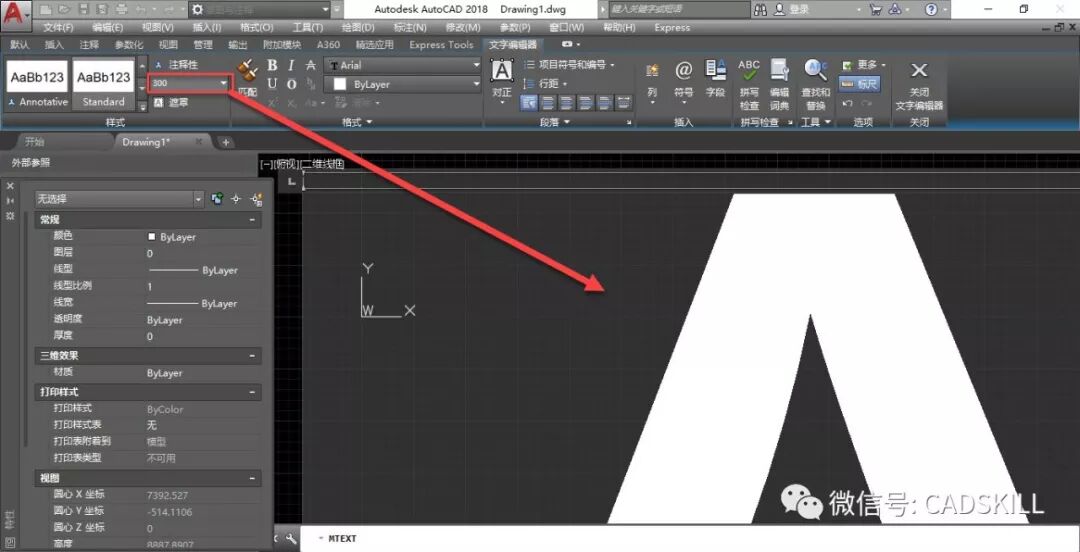Switch to the Default (默认) ribbon tab

click(x=20, y=45)
